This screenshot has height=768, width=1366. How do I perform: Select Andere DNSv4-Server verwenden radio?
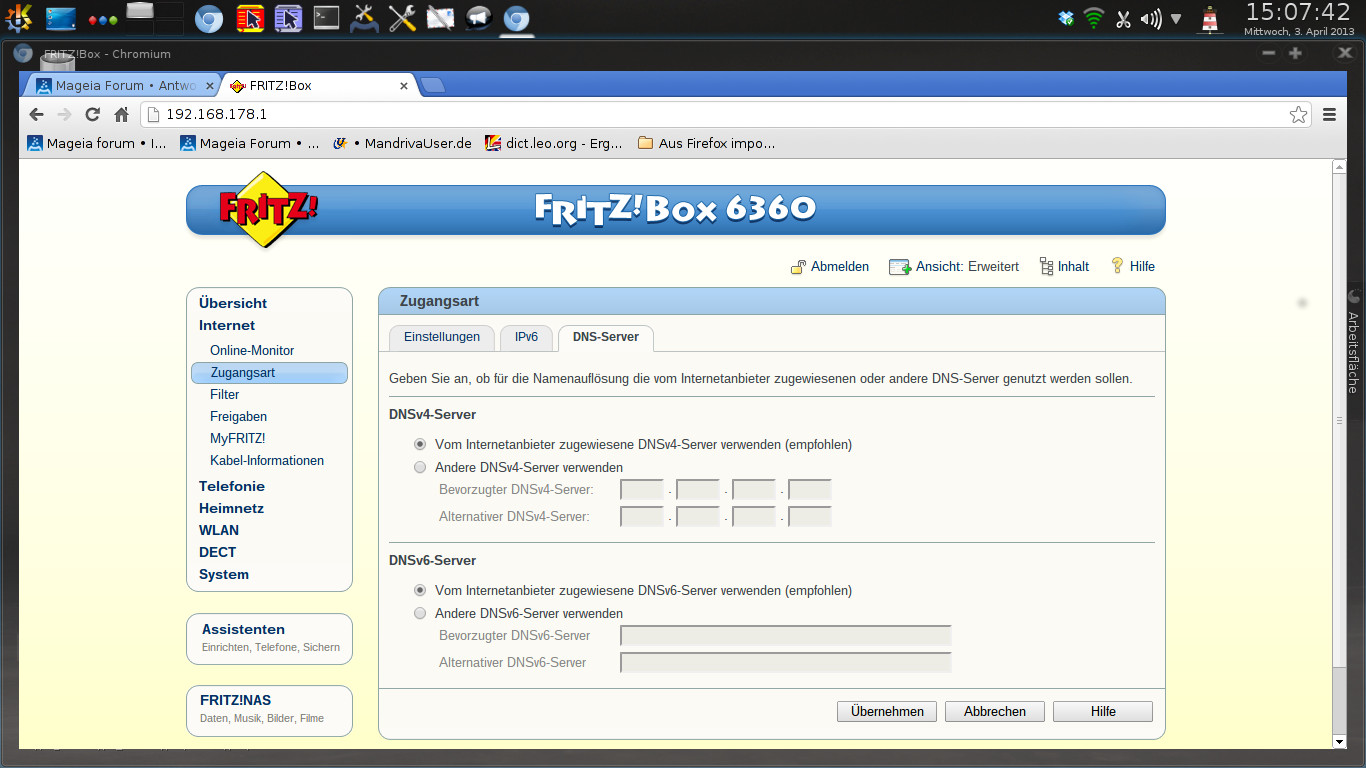420,467
